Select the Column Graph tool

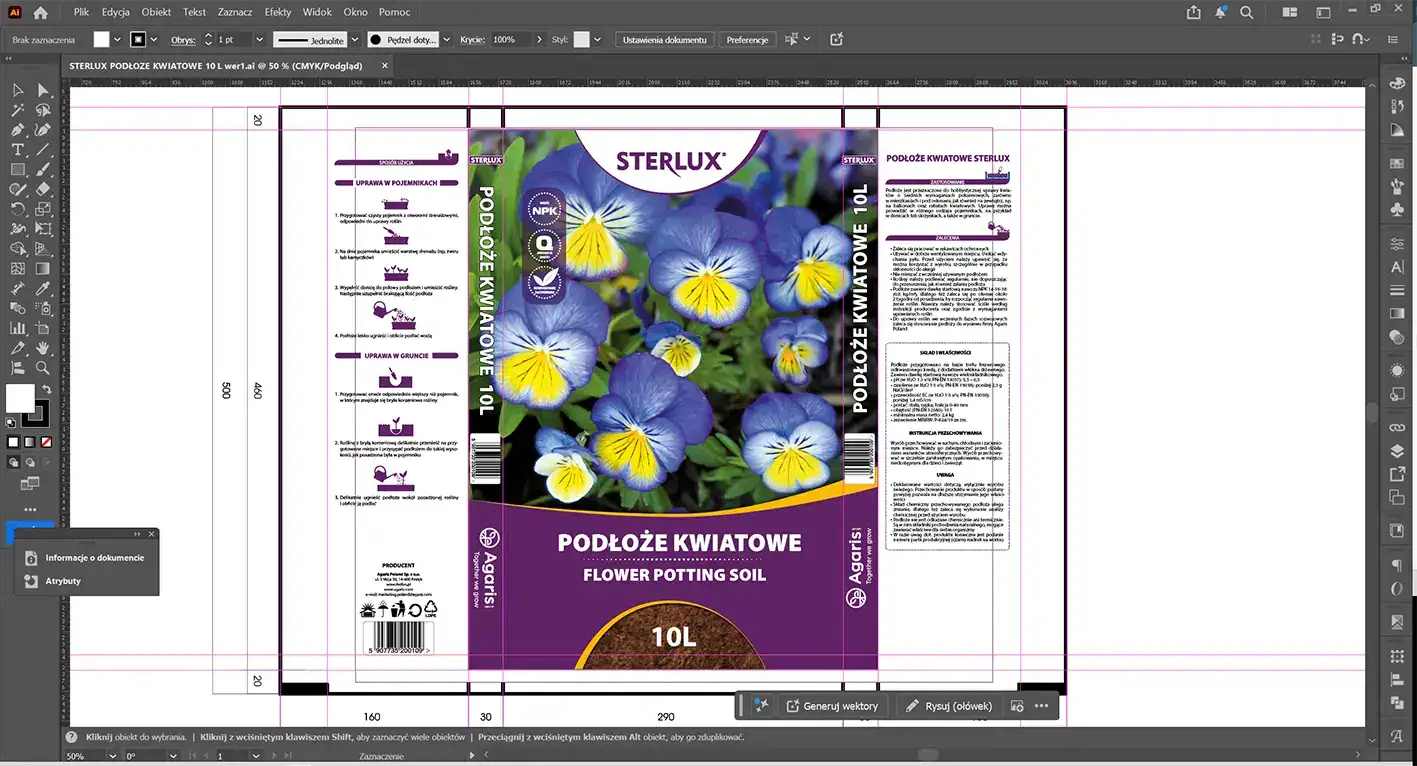tap(18, 328)
